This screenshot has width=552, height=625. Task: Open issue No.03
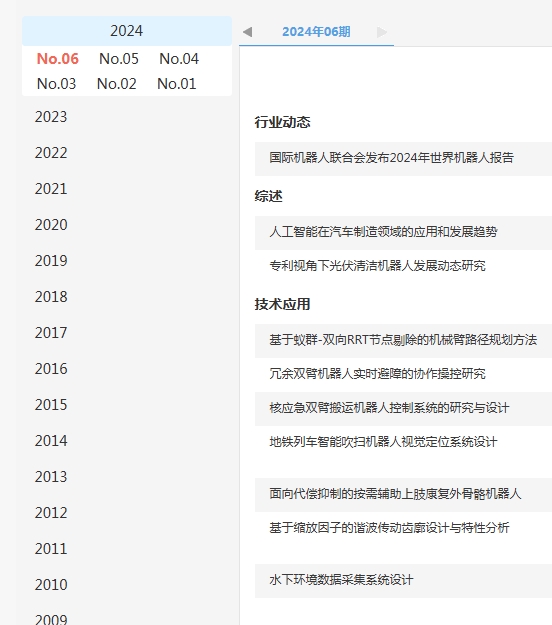click(56, 84)
